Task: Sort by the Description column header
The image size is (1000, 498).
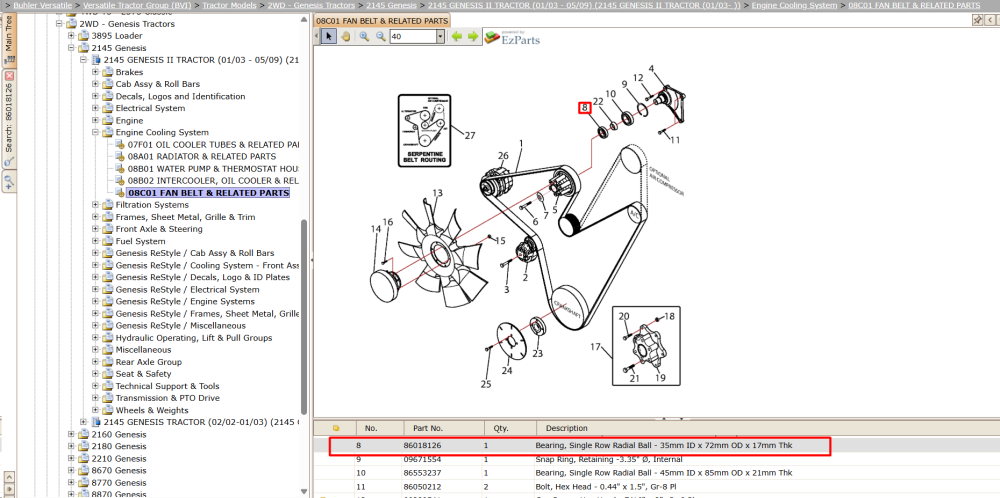Action: tap(768, 428)
